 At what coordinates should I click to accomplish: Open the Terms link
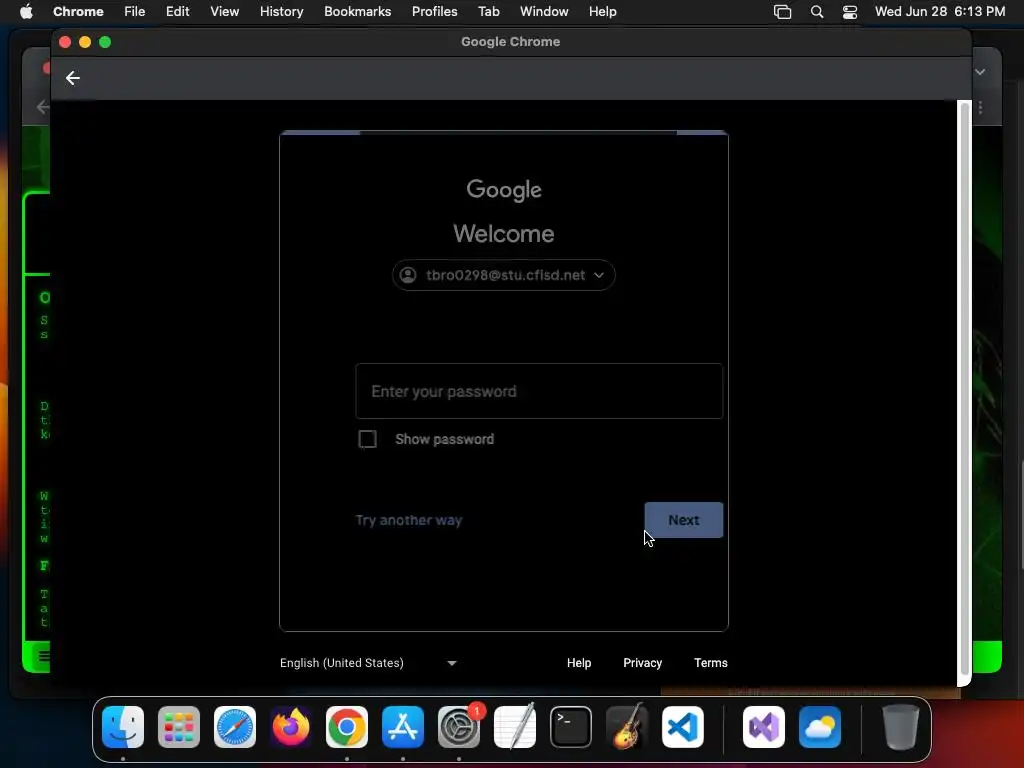[711, 663]
